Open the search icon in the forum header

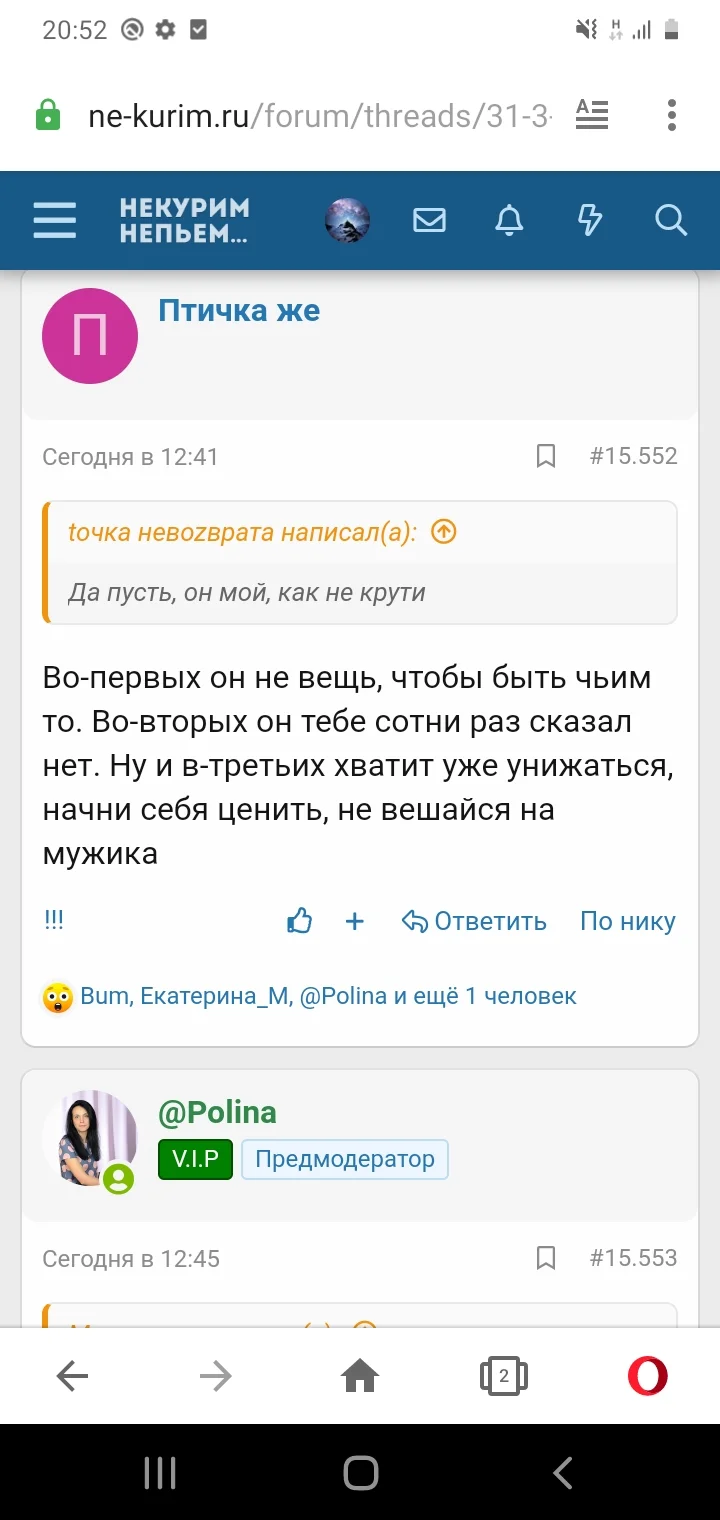click(669, 220)
